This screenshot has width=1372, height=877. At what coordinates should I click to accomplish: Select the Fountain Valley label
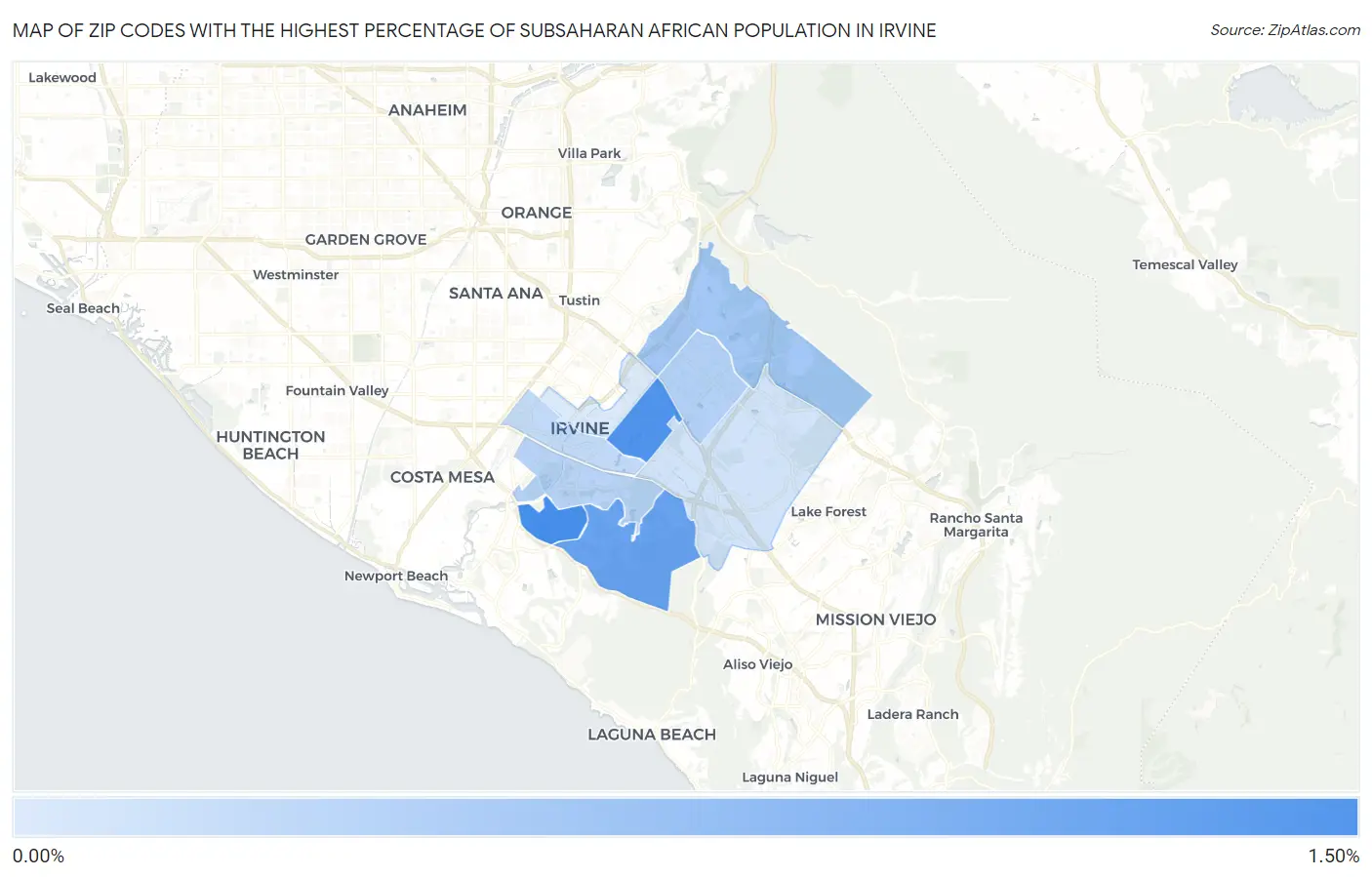tap(337, 390)
